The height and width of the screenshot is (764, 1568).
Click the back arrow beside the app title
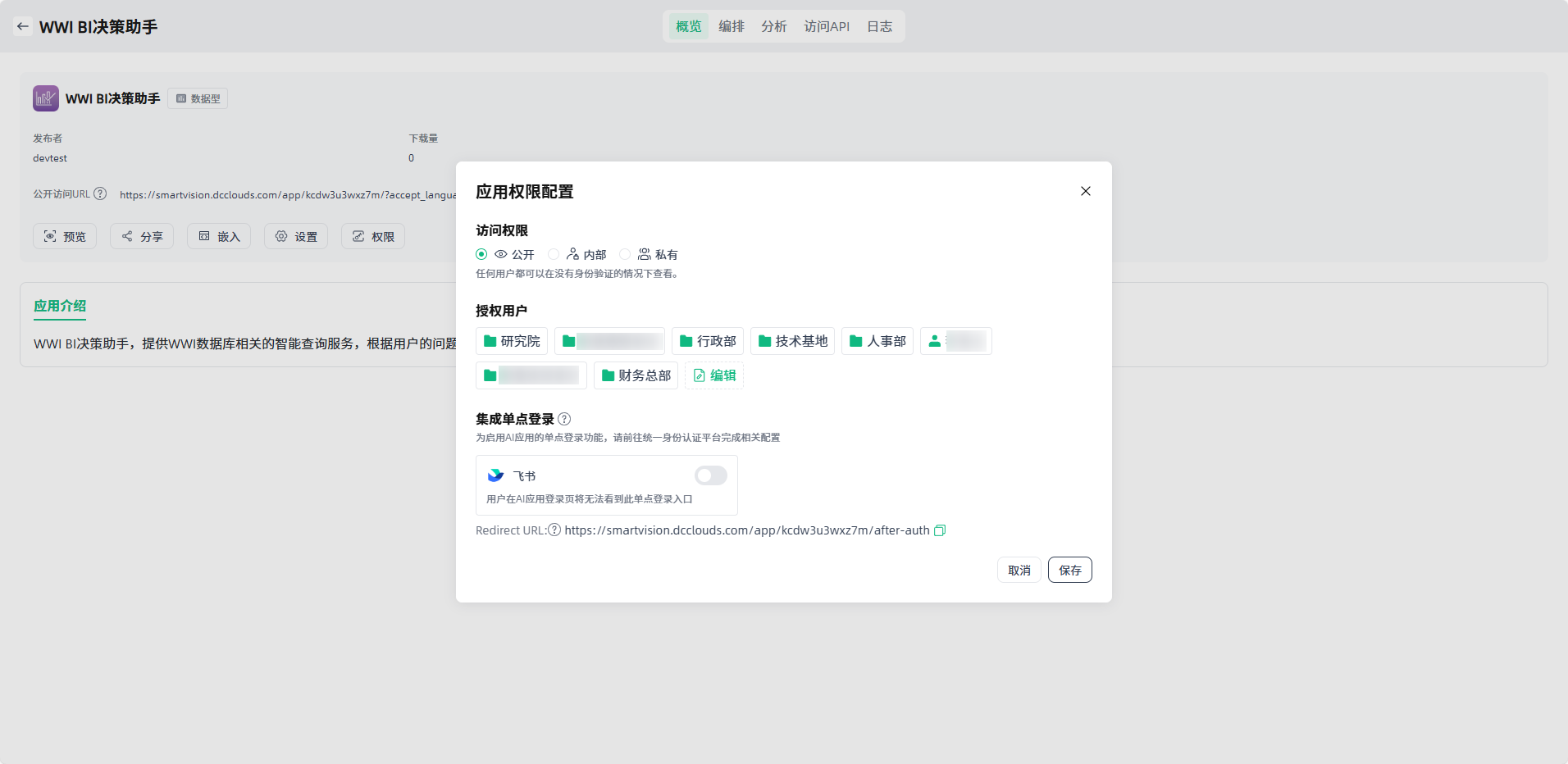tap(23, 26)
